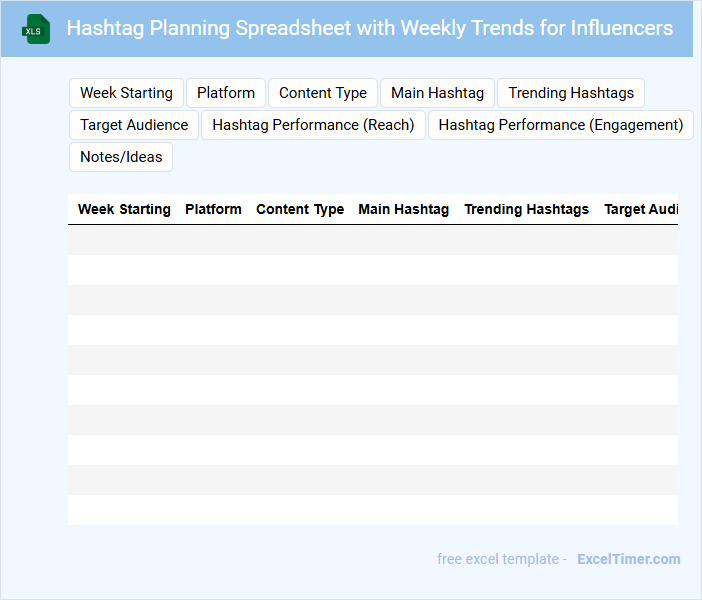Image resolution: width=702 pixels, height=600 pixels.
Task: Click the green XLS file icon
Action: [37, 29]
